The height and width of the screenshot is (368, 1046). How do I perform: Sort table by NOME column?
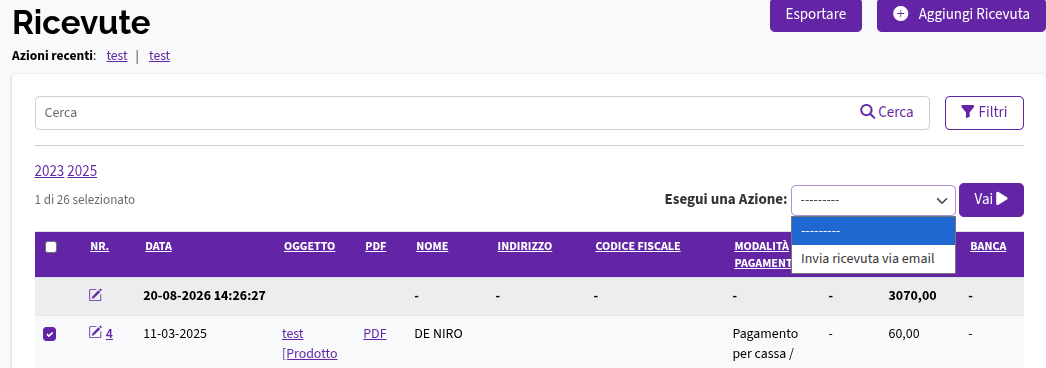432,246
